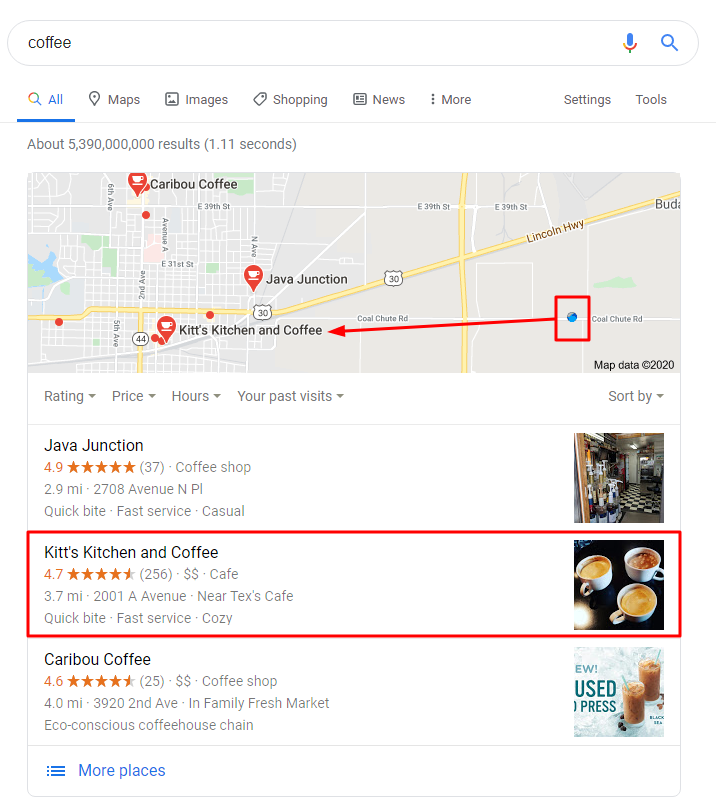716x809 pixels.
Task: Click the blue current location dot
Action: (572, 317)
